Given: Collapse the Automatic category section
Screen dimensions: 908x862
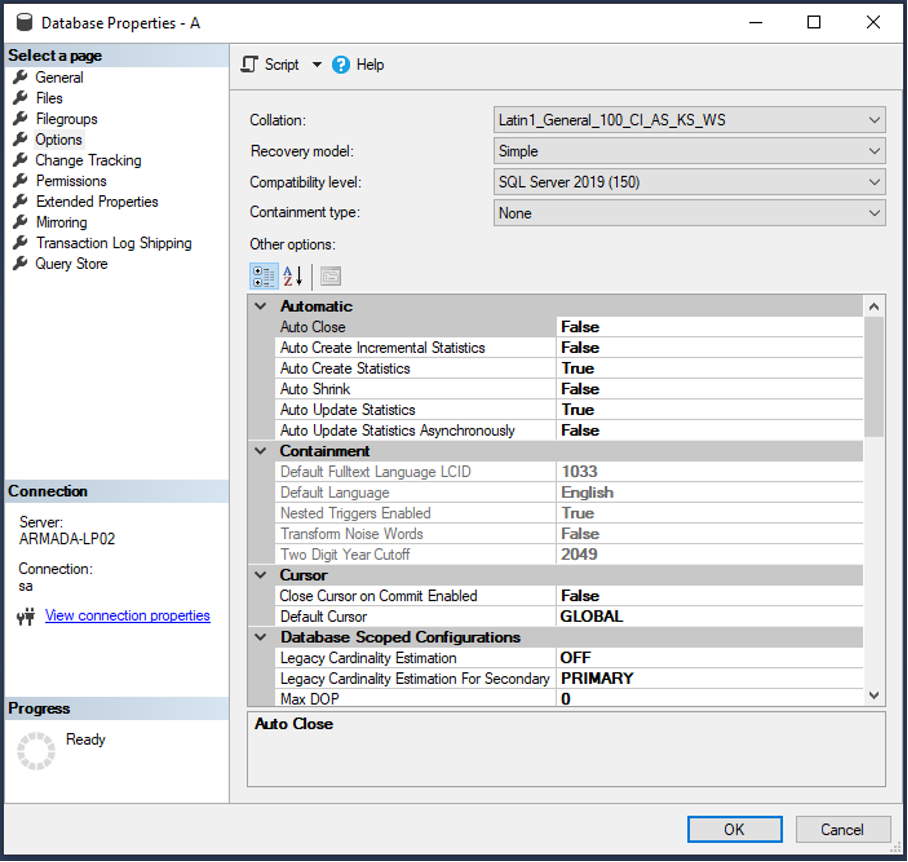Looking at the screenshot, I should coord(261,306).
